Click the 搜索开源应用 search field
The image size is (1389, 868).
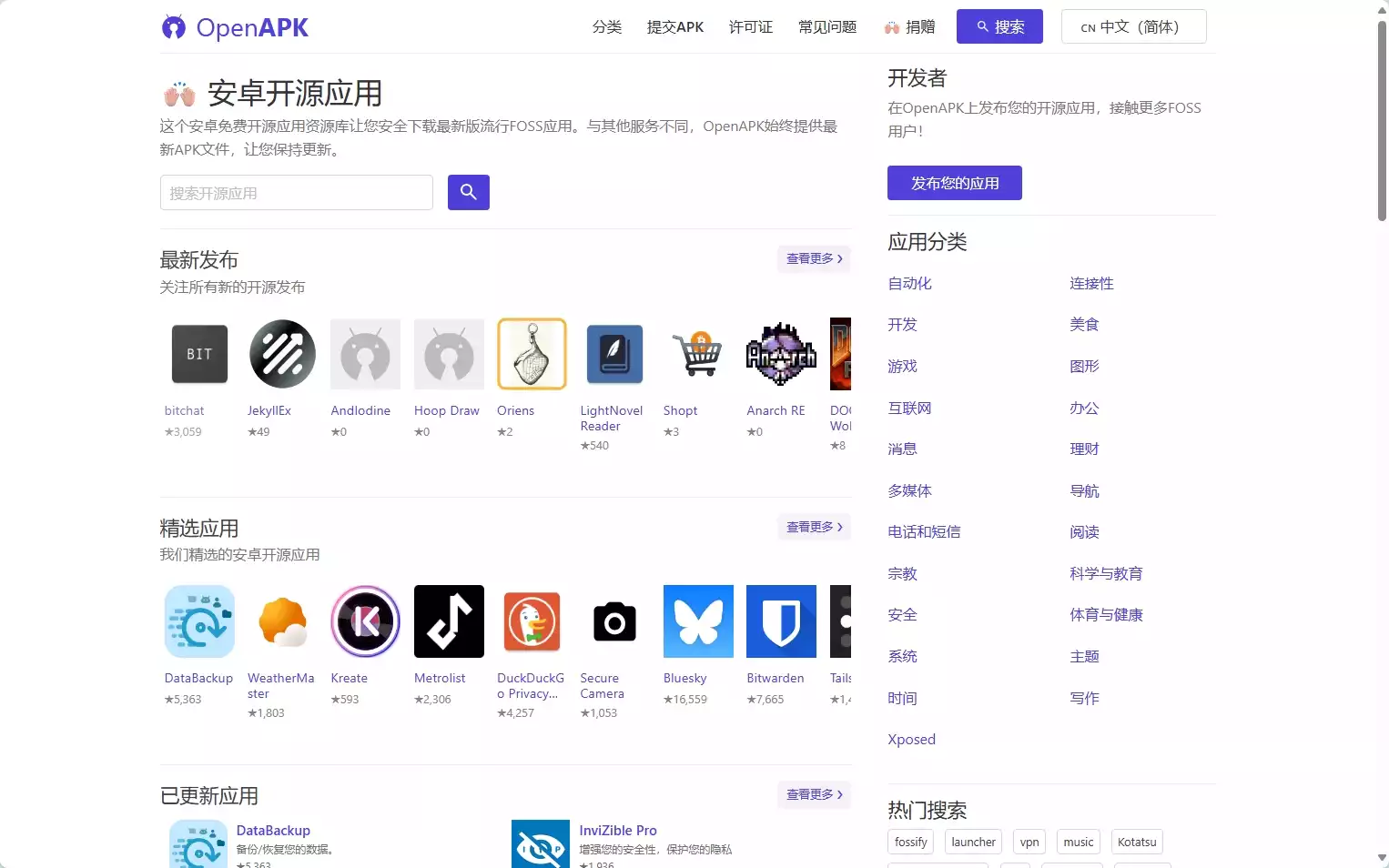pos(297,193)
